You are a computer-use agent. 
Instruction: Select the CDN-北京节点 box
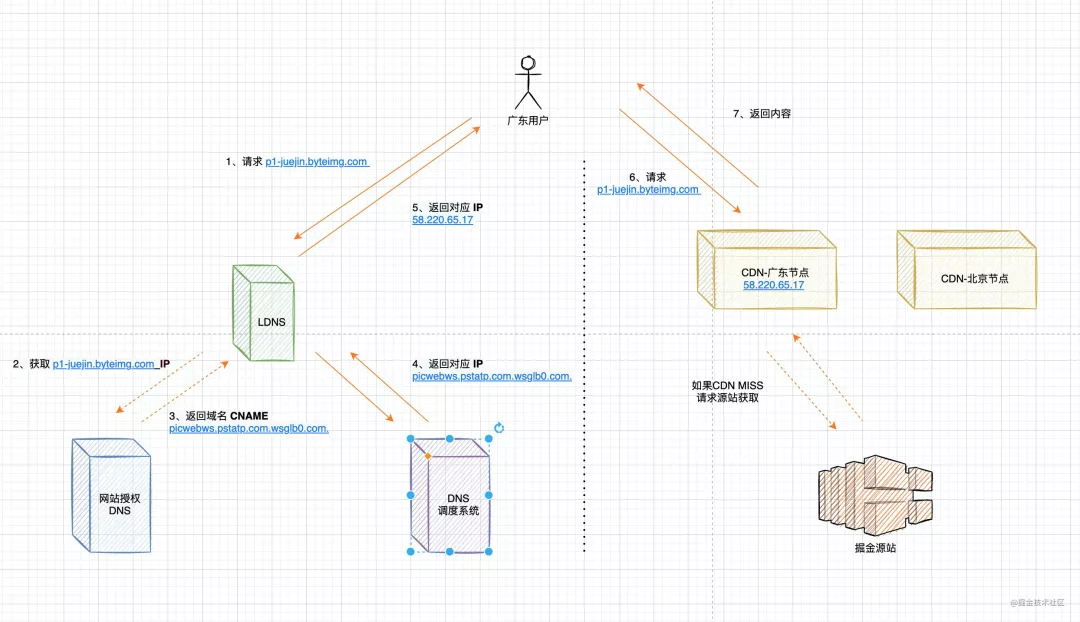[966, 269]
